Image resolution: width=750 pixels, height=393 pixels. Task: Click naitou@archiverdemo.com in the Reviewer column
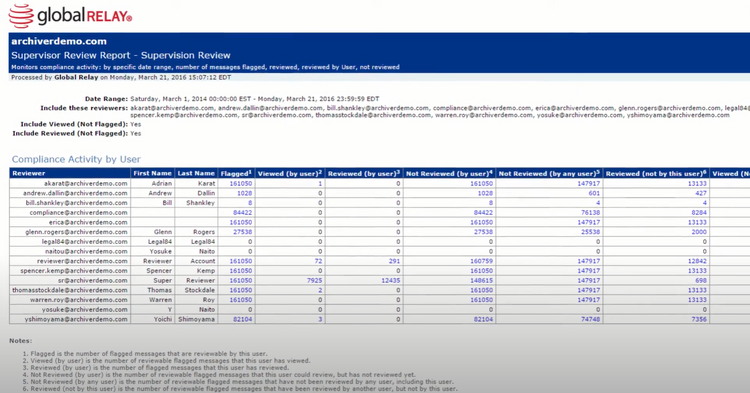tap(86, 251)
